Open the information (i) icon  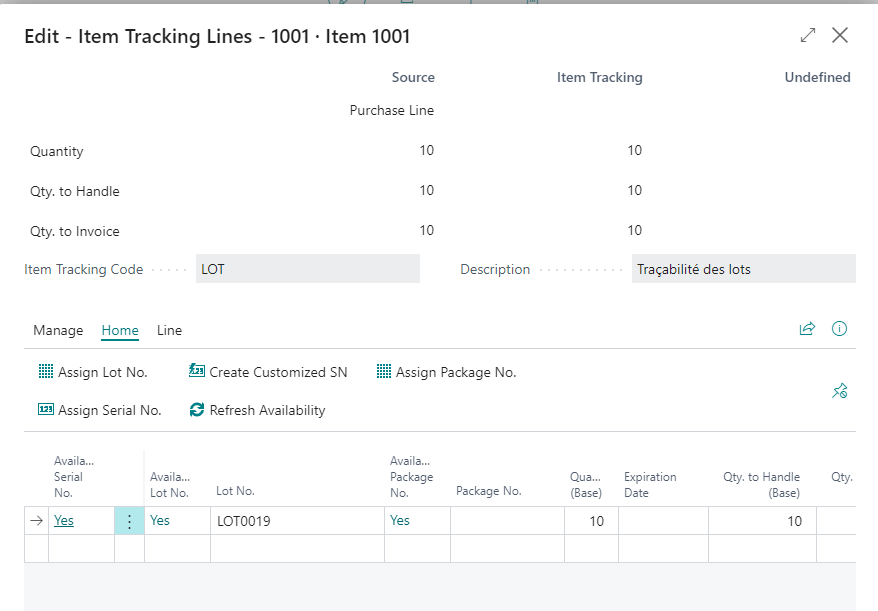click(839, 329)
